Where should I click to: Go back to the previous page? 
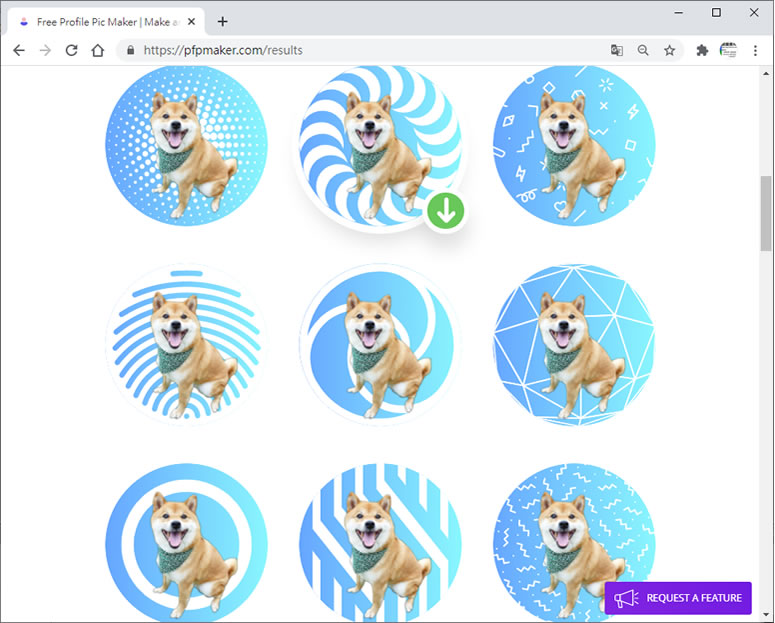pos(19,50)
